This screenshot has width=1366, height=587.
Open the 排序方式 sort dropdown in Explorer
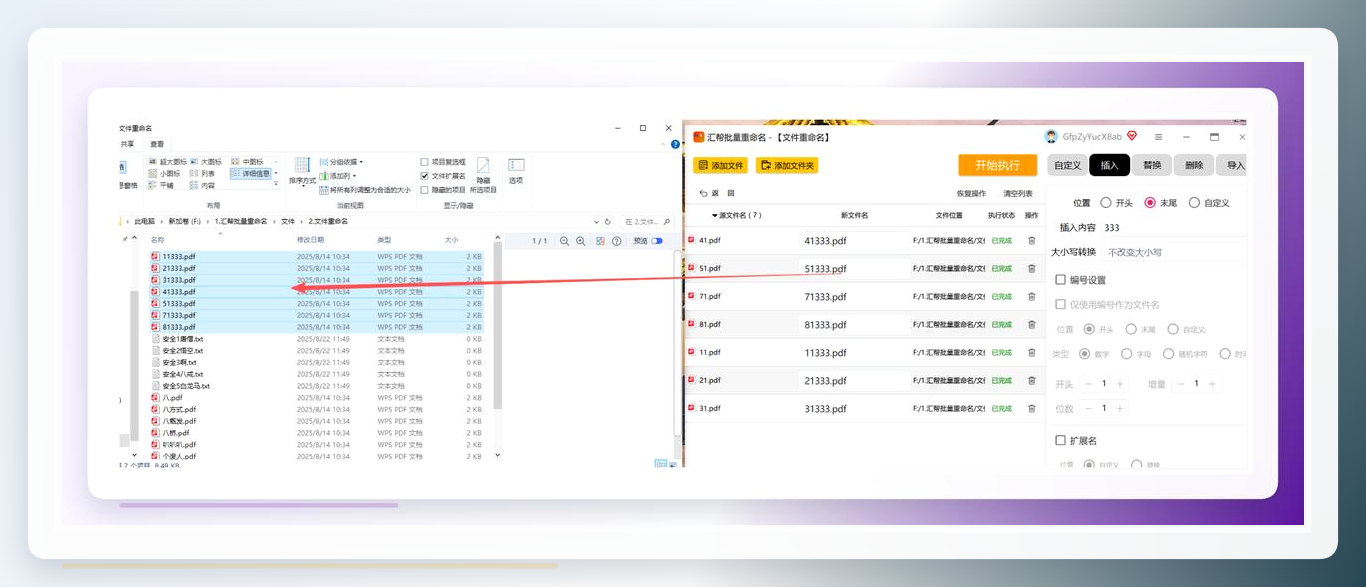pyautogui.click(x=302, y=171)
